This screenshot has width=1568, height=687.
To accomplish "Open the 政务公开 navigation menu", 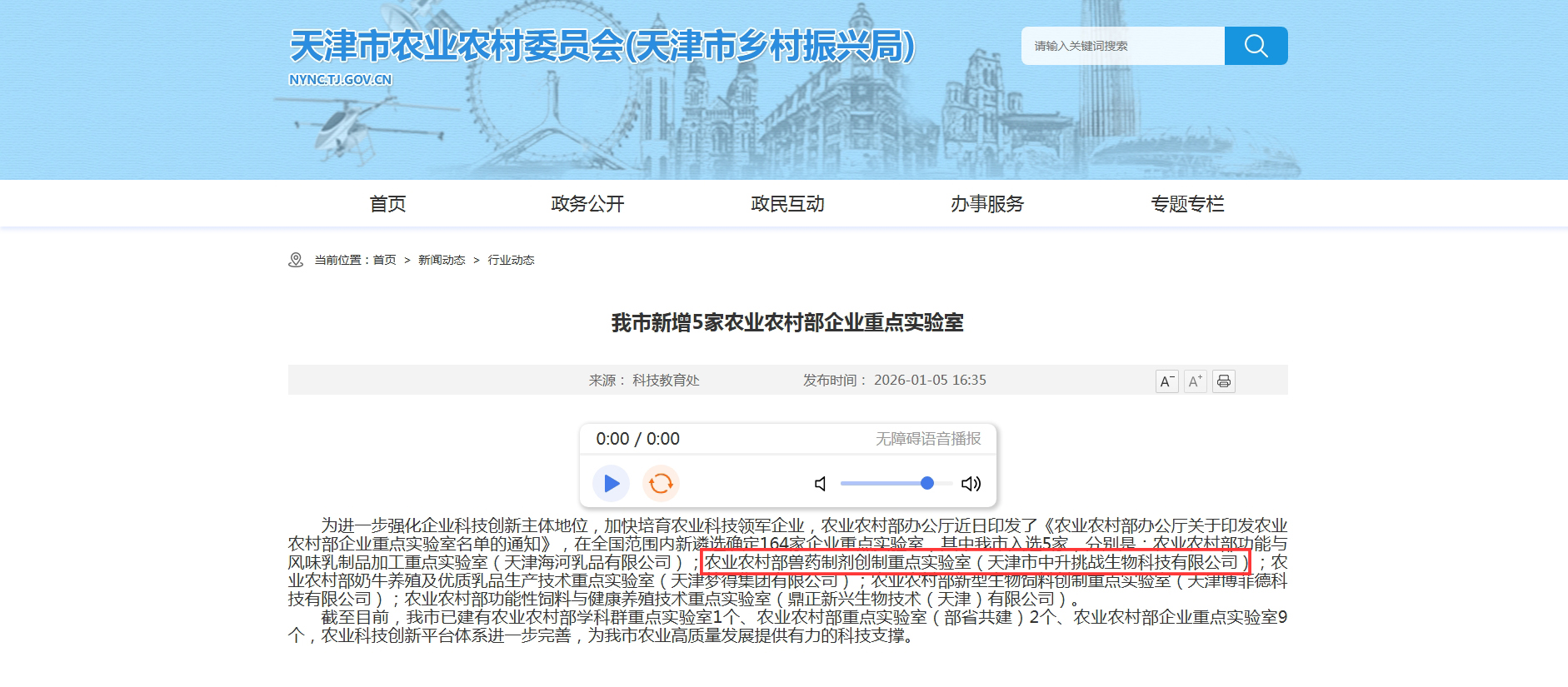I will pyautogui.click(x=587, y=204).
